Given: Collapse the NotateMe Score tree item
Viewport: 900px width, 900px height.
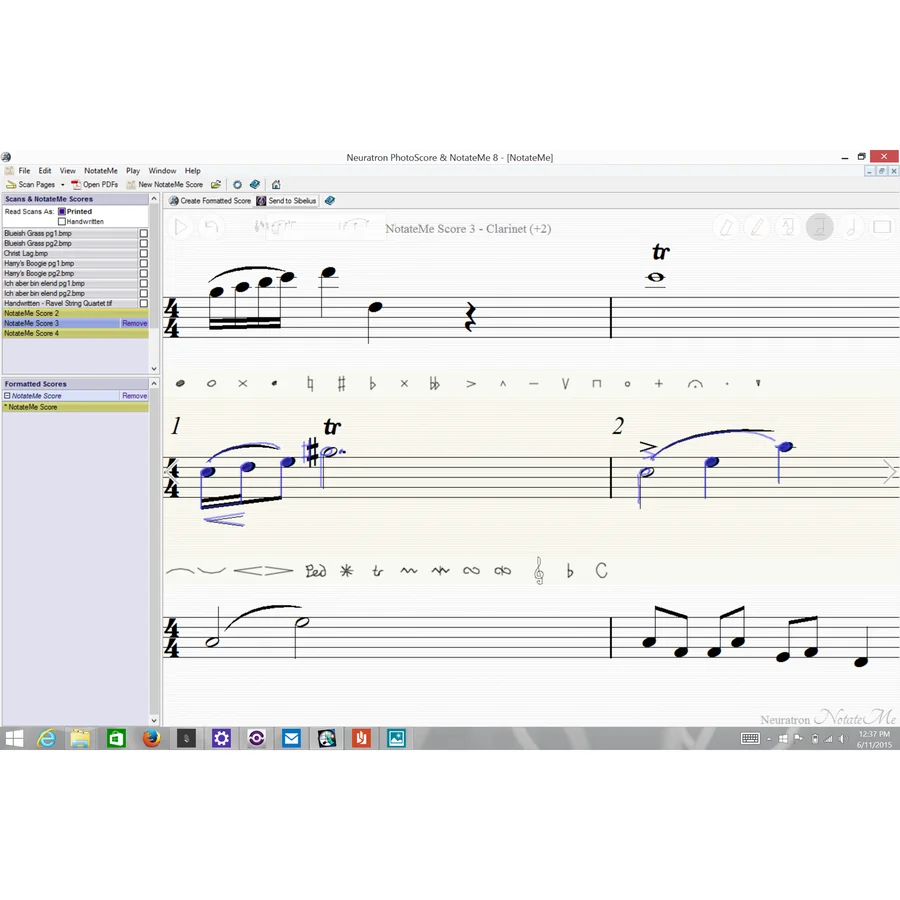Looking at the screenshot, I should point(7,395).
